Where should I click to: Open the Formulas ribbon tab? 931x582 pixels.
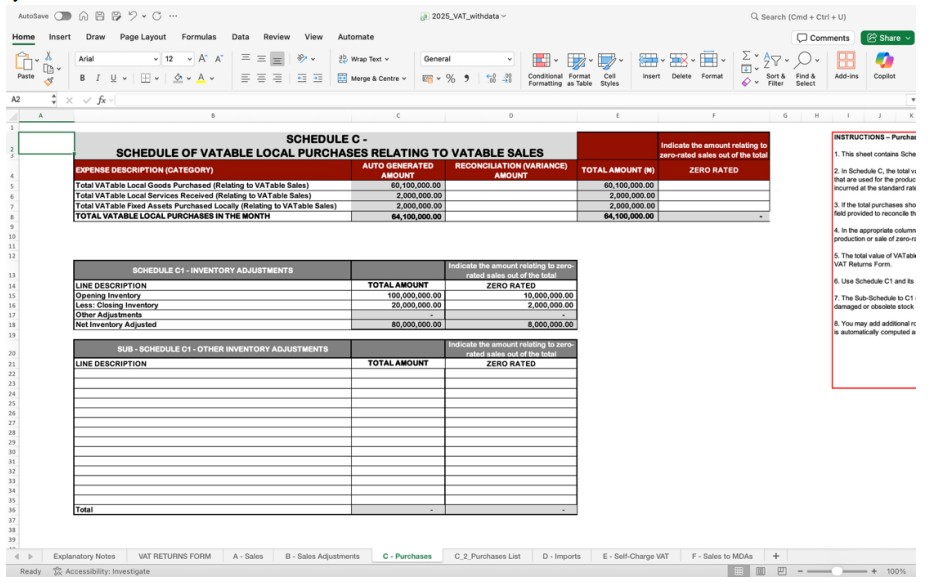tap(198, 37)
